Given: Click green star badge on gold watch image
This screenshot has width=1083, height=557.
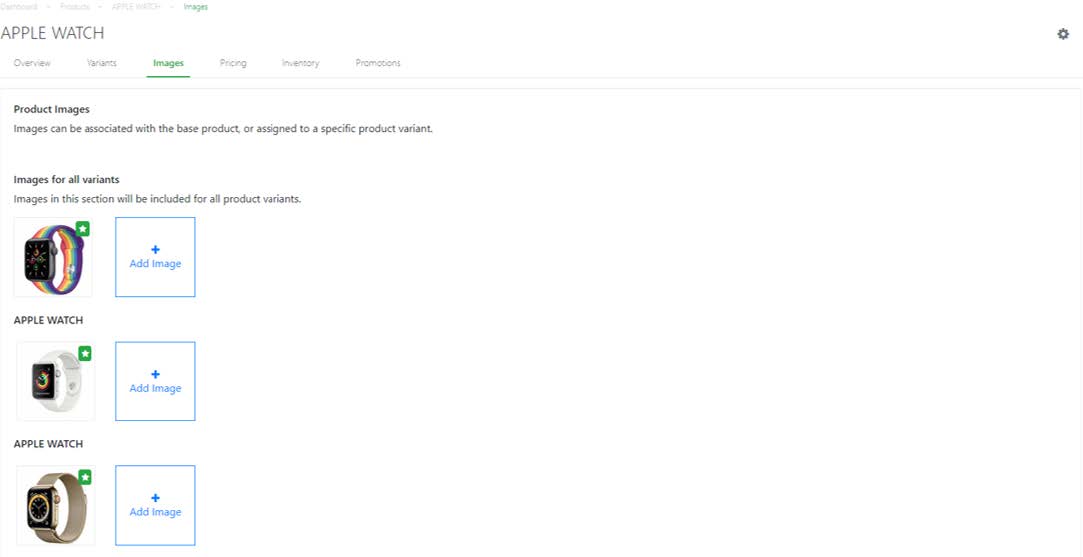Looking at the screenshot, I should [85, 478].
